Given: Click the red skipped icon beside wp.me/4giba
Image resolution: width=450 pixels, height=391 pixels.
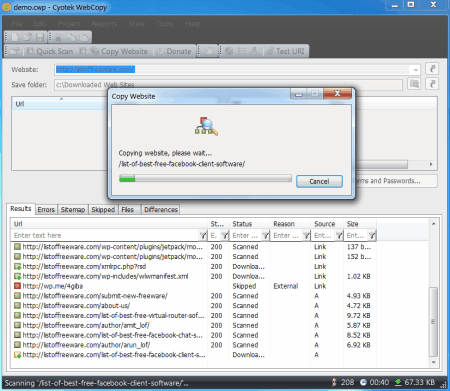Looking at the screenshot, I should coord(17,286).
